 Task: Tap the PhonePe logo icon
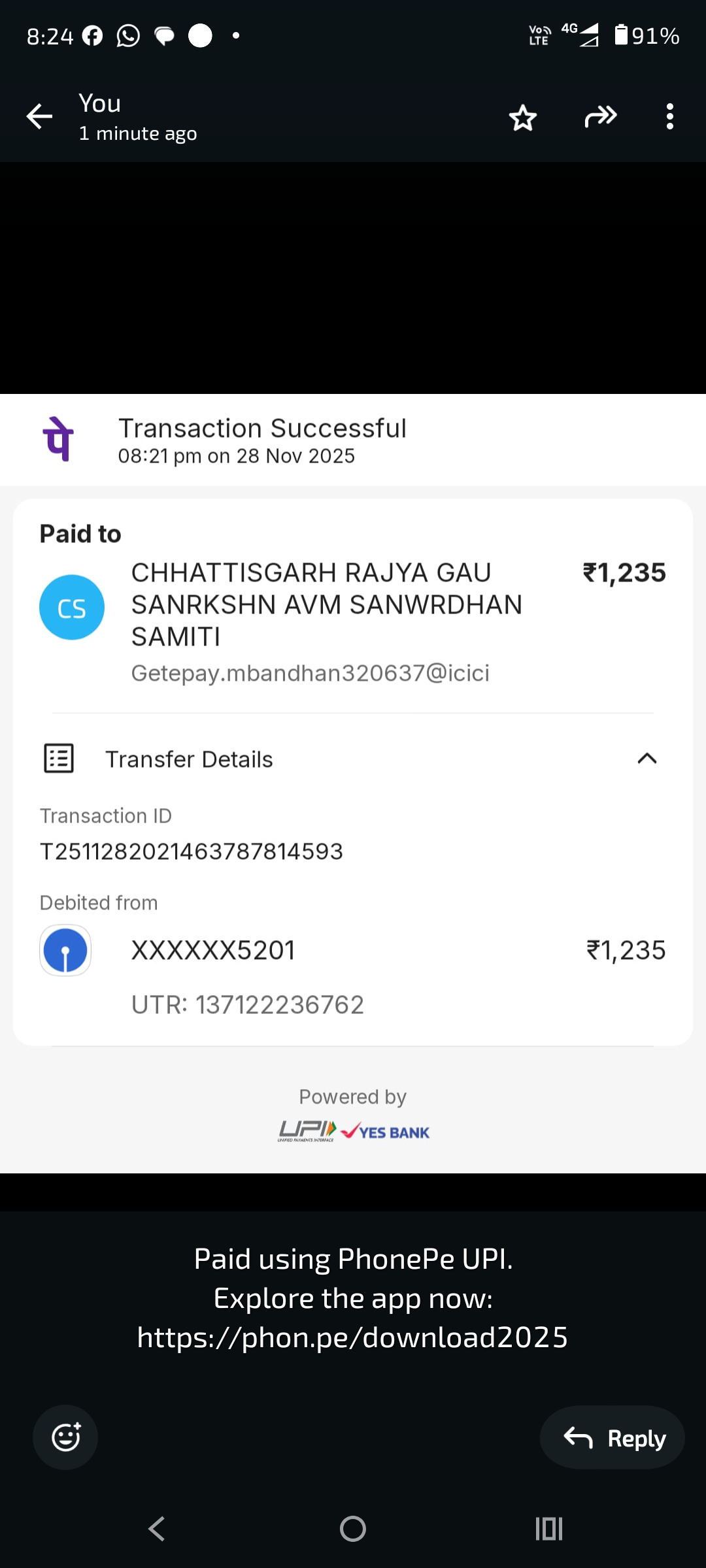click(x=58, y=439)
